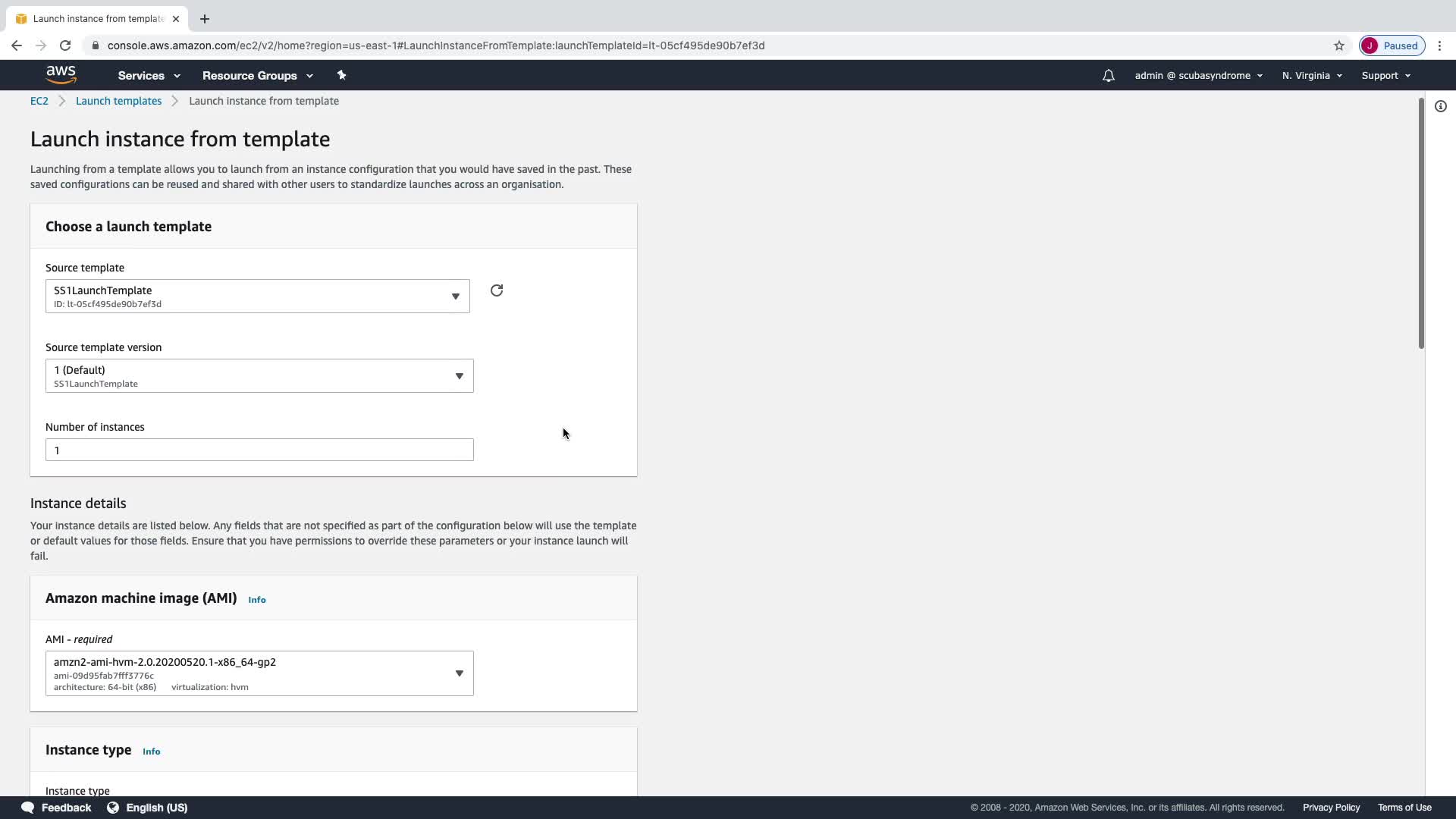Image resolution: width=1456 pixels, height=819 pixels.
Task: Open a new browser tab
Action: [x=205, y=19]
